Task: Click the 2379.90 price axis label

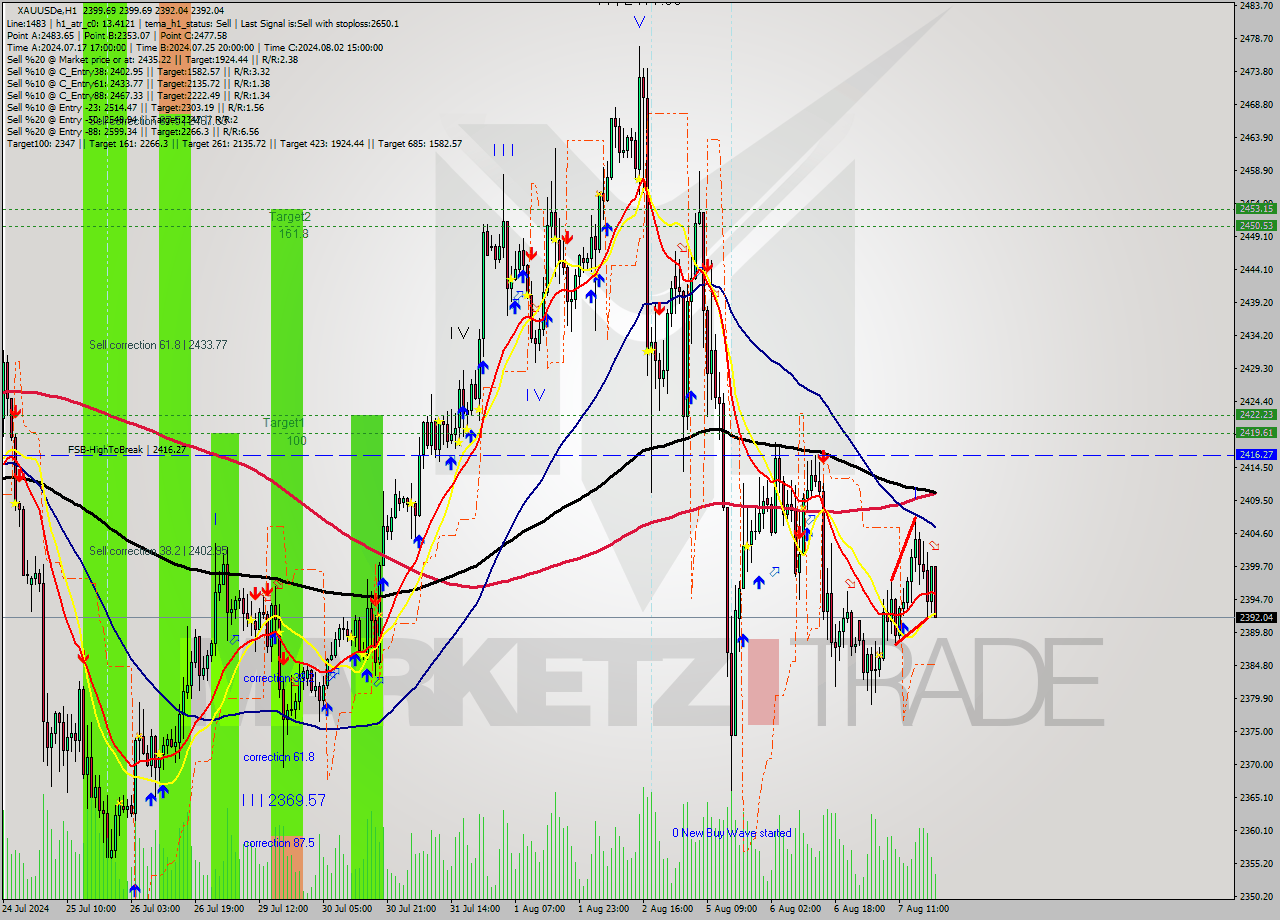Action: pos(1256,698)
